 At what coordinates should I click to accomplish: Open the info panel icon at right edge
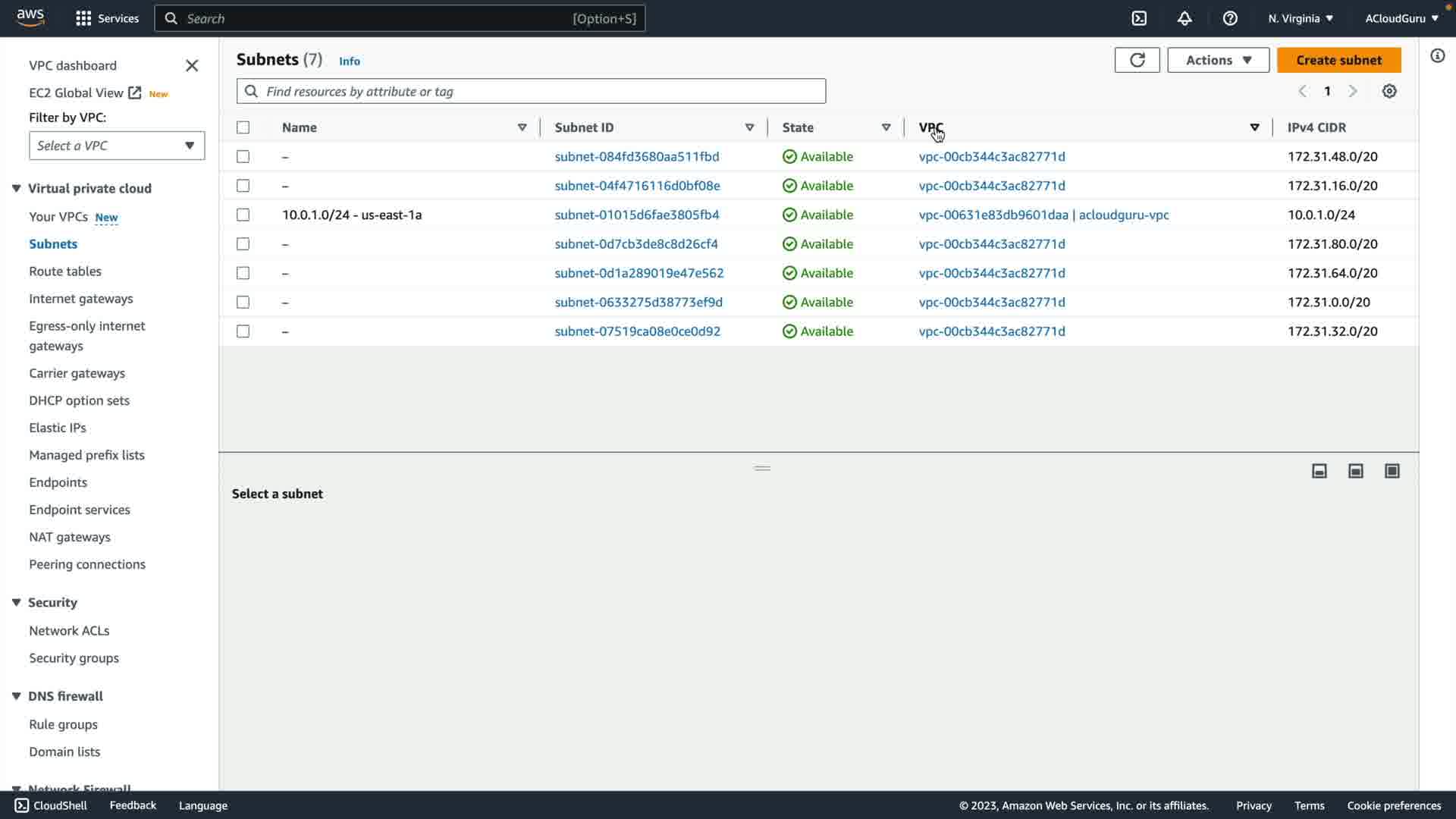coord(1438,55)
